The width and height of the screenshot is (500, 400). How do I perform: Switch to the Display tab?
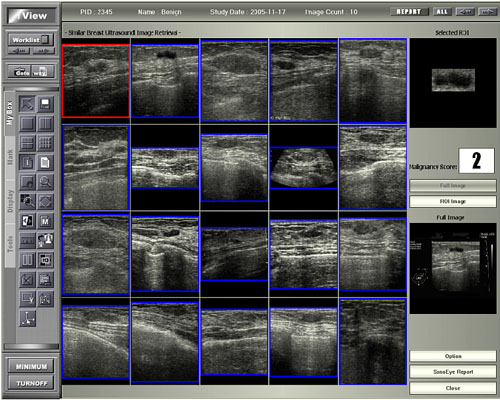coord(10,201)
